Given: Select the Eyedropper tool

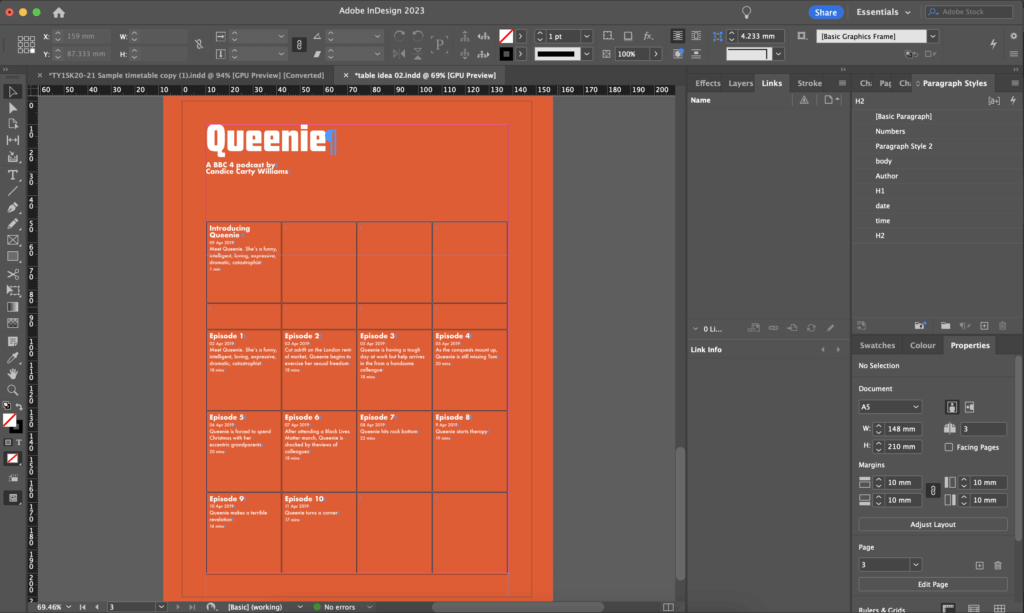Looking at the screenshot, I should pyautogui.click(x=12, y=358).
